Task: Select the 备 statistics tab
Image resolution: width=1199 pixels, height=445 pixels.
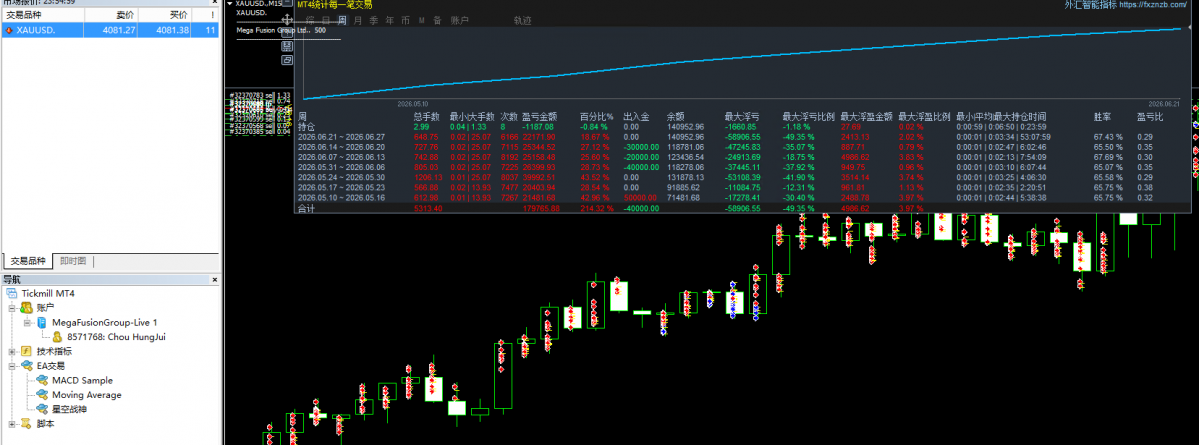Action: tap(437, 20)
